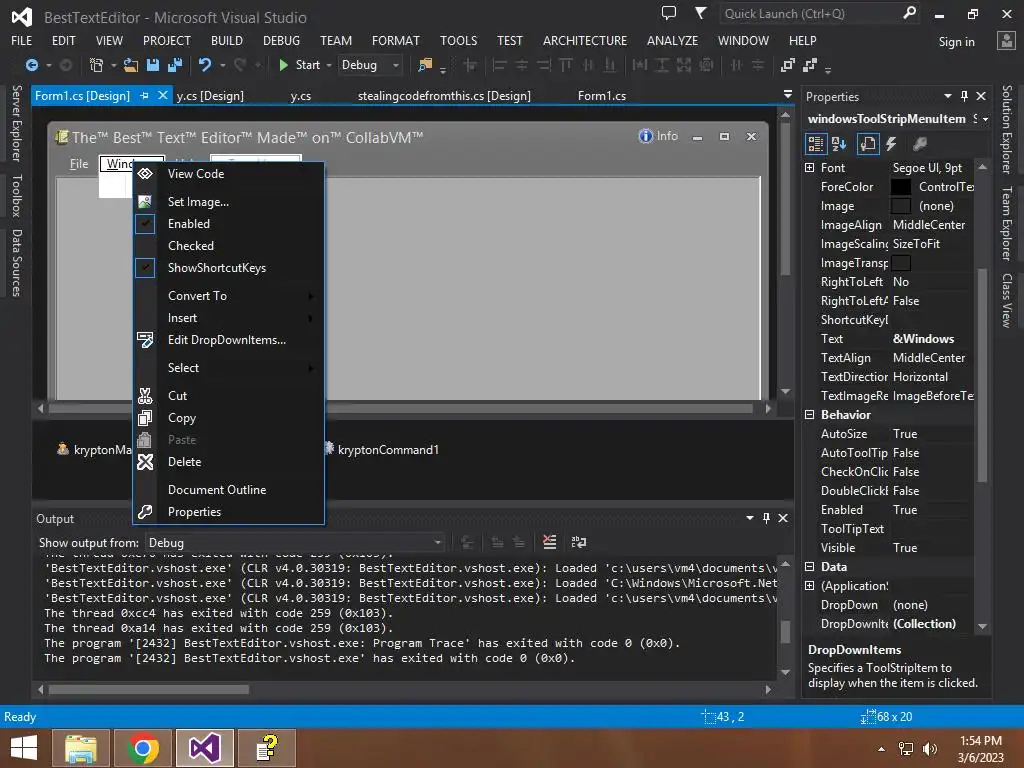Collapse the Behavior category
Screen dimensions: 1024x768
[x=810, y=415]
